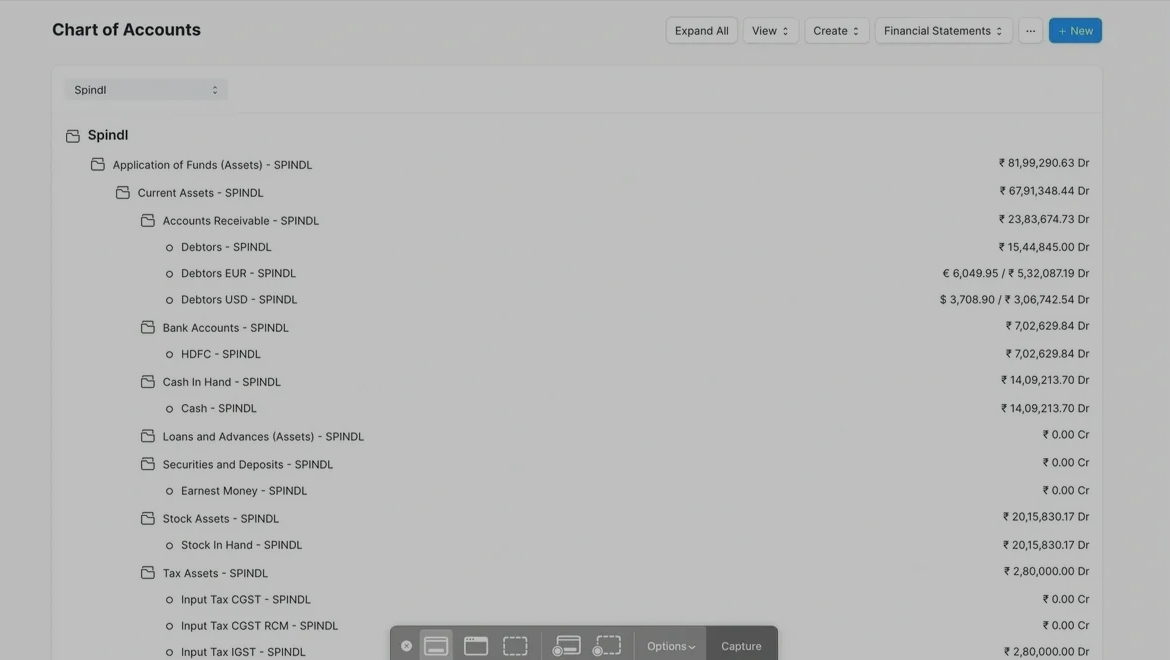This screenshot has height=660, width=1170.
Task: Click the Expand All button
Action: (701, 31)
